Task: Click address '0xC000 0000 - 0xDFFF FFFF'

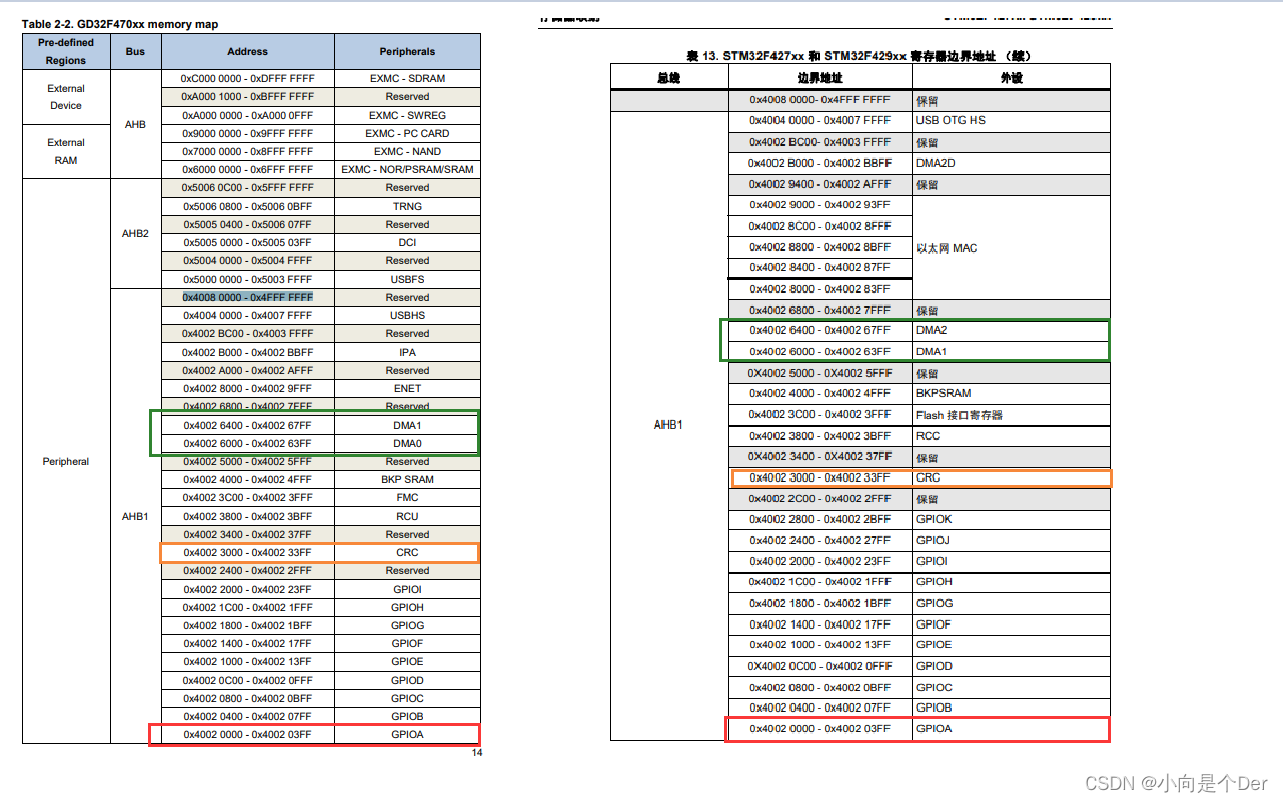Action: click(x=247, y=78)
